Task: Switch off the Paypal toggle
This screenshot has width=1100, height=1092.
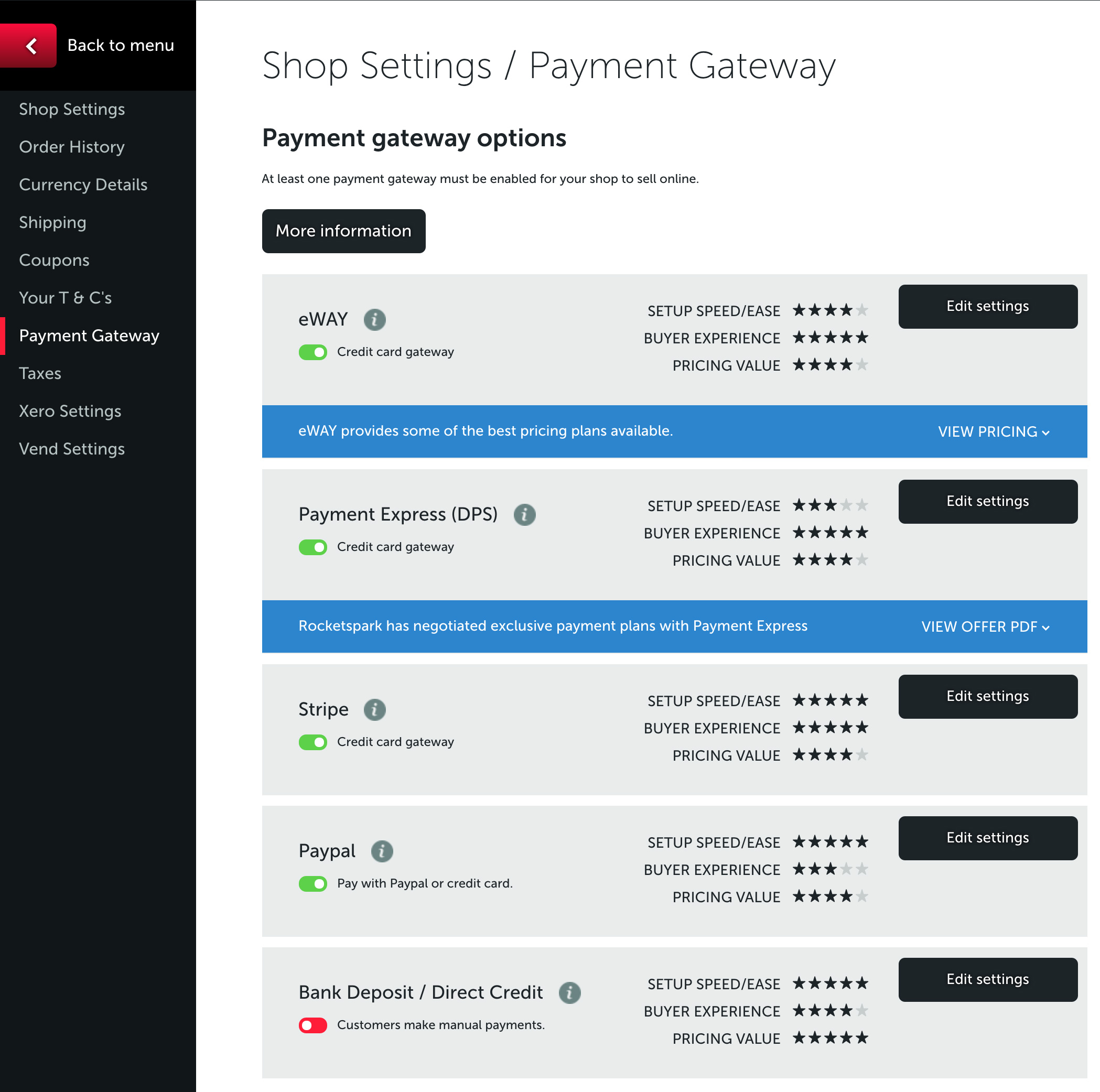Action: [x=313, y=884]
